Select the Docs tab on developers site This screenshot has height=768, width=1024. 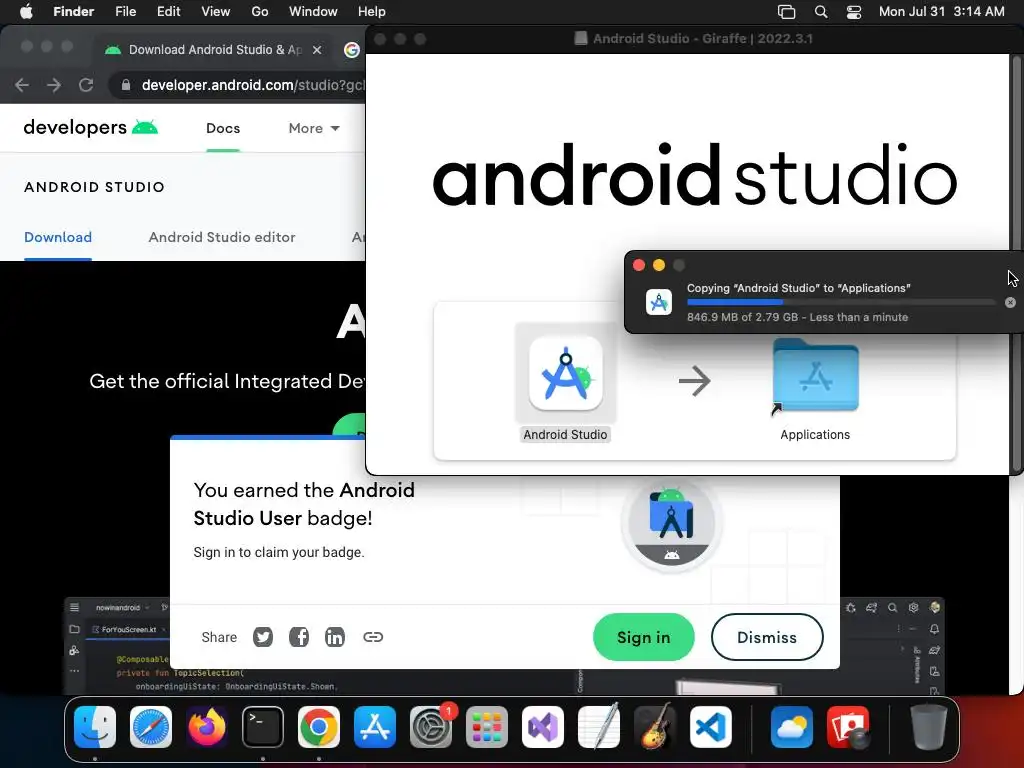[223, 128]
